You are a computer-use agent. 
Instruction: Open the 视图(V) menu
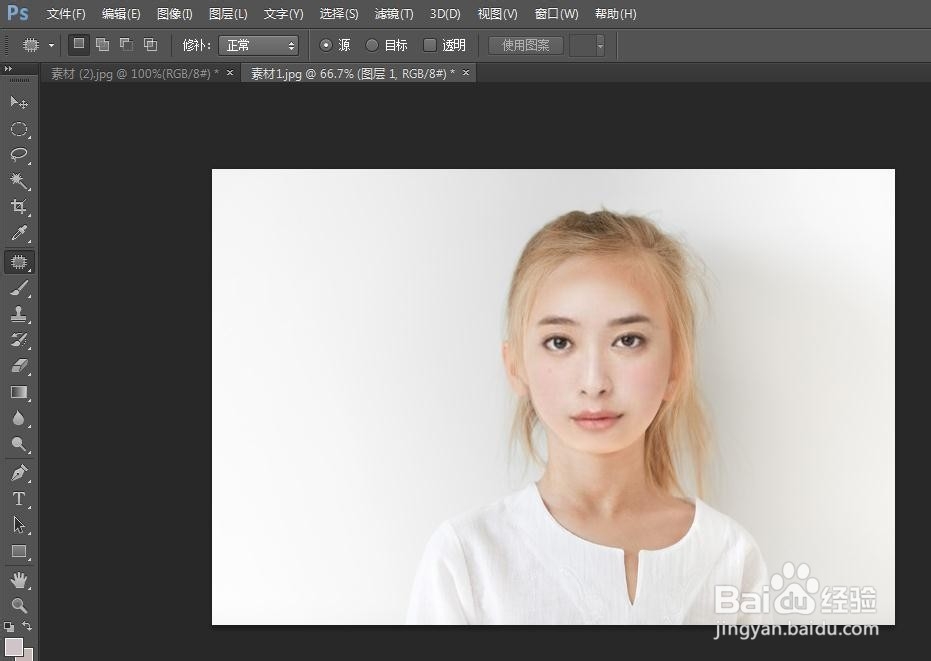498,14
